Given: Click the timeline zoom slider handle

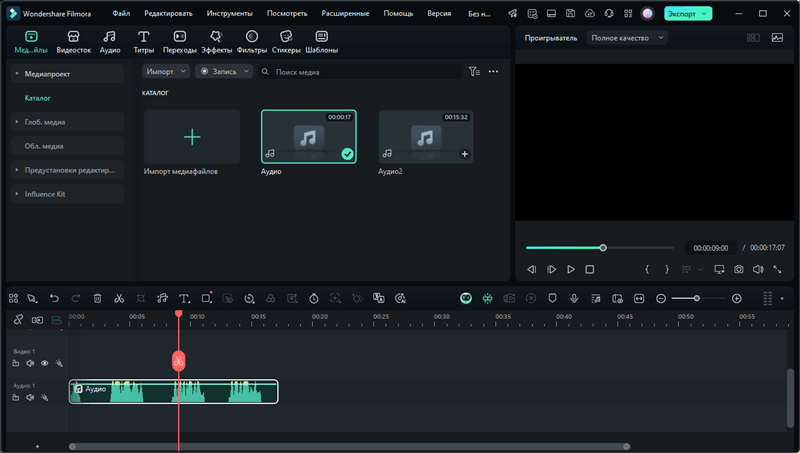Looking at the screenshot, I should (x=697, y=298).
